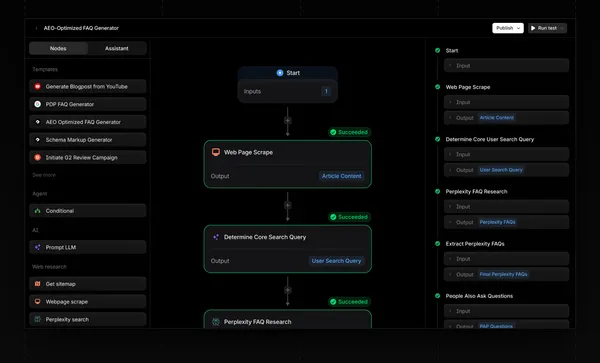Click the G2 icon on Initiate G2 Review Campaign
This screenshot has width=600, height=363.
click(x=38, y=158)
